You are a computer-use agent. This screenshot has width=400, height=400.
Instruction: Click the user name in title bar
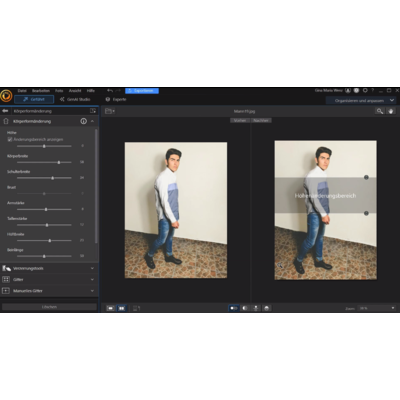(329, 90)
